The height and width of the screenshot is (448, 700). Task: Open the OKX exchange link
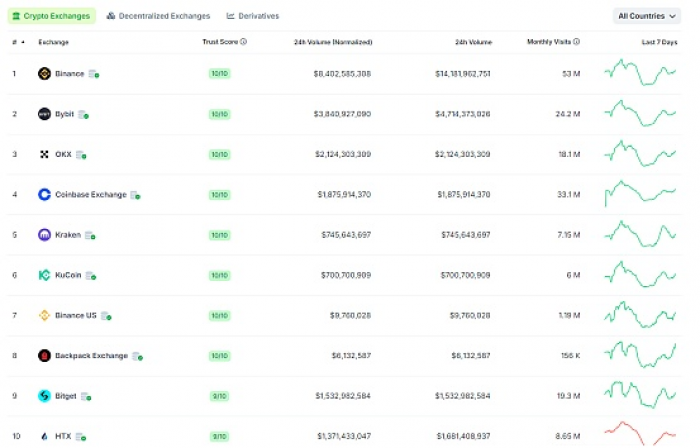[x=63, y=154]
